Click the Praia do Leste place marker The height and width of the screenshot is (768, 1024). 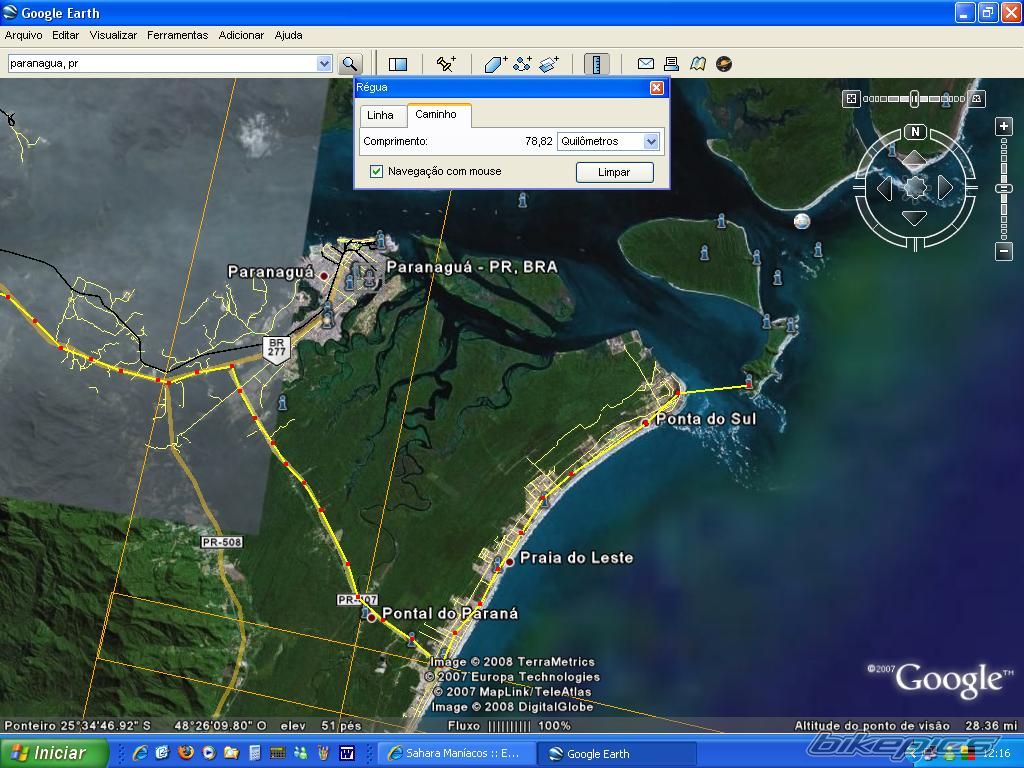[509, 562]
